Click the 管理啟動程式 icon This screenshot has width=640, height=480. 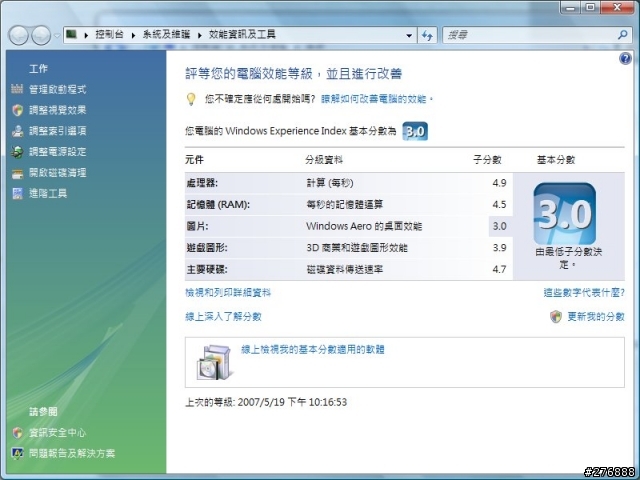17,89
